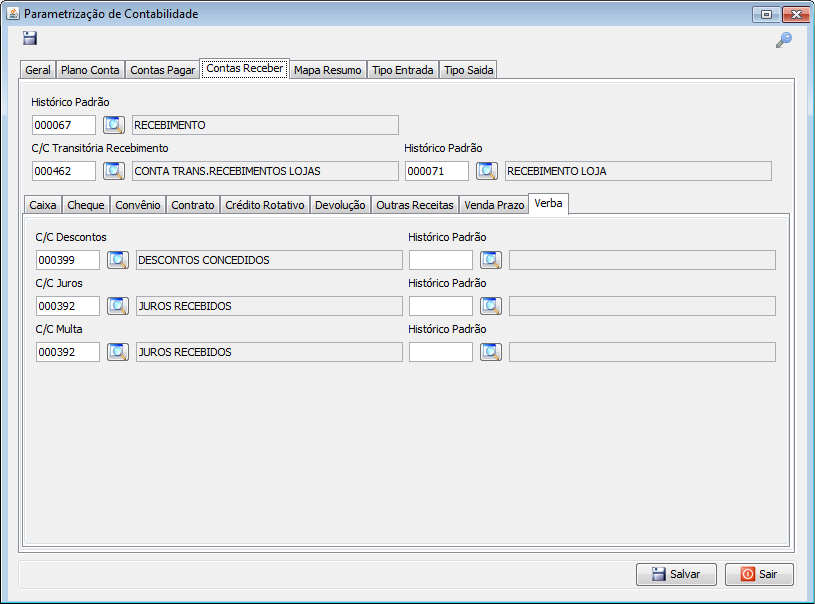Screen dimensions: 815x604
Task: Open lookup for C/C Transitória Recebimento
Action: 114,171
